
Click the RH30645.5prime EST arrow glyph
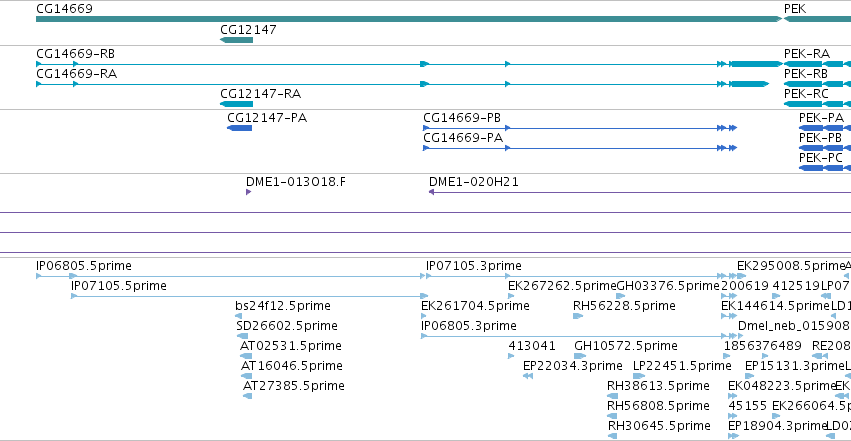click(612, 436)
